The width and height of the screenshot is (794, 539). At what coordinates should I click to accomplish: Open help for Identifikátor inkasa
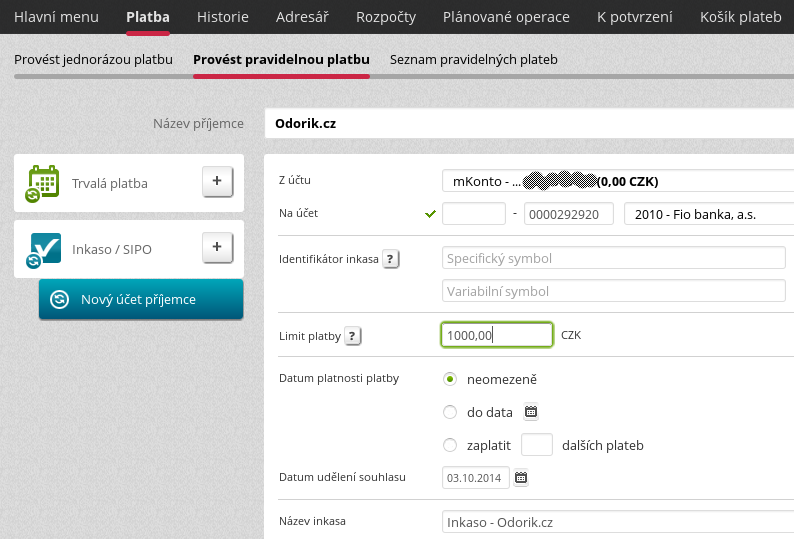coord(391,259)
